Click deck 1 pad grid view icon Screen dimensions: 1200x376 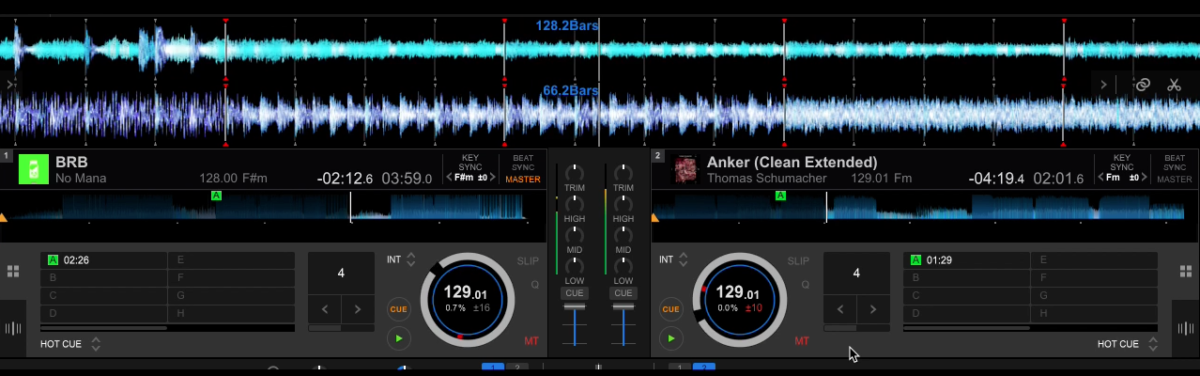tap(13, 272)
